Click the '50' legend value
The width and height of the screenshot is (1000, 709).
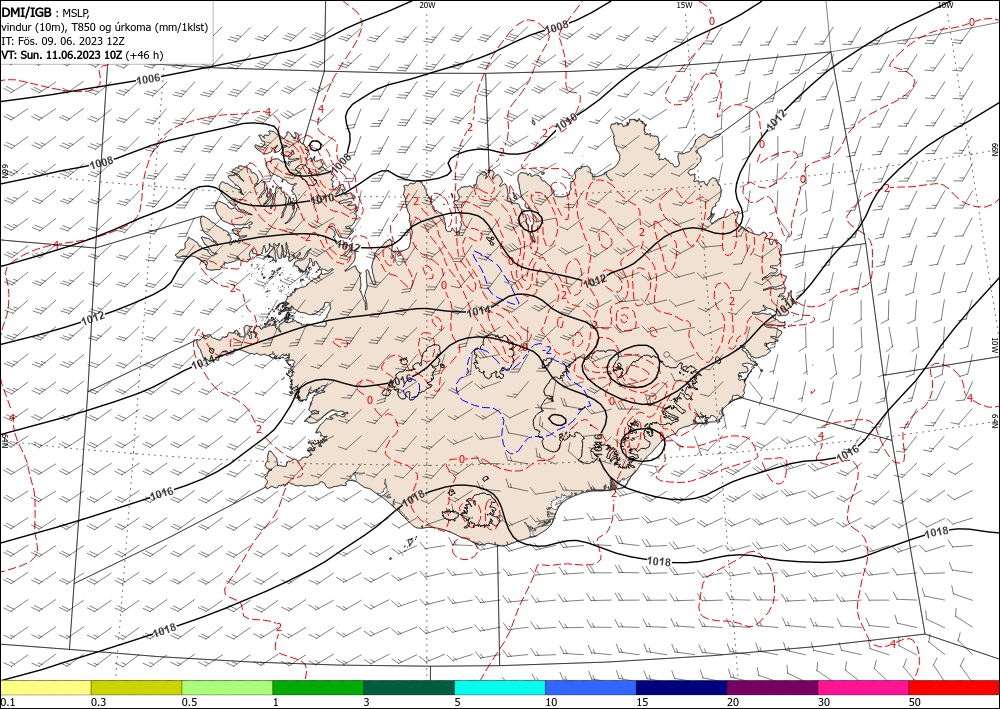pos(915,702)
